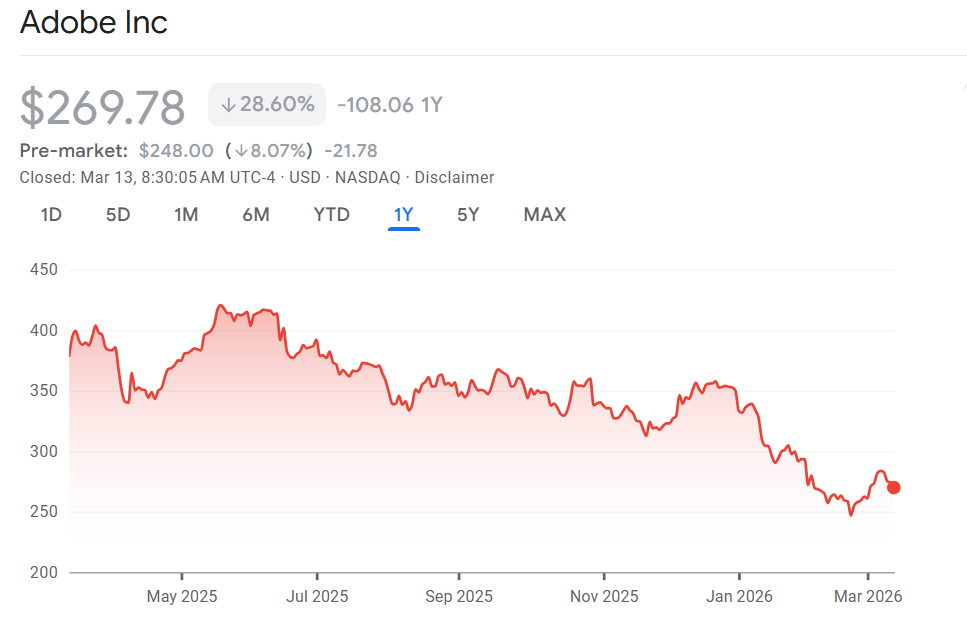Click the pre-market 8.07% down-arrow indicator
This screenshot has width=967, height=621.
tap(270, 151)
